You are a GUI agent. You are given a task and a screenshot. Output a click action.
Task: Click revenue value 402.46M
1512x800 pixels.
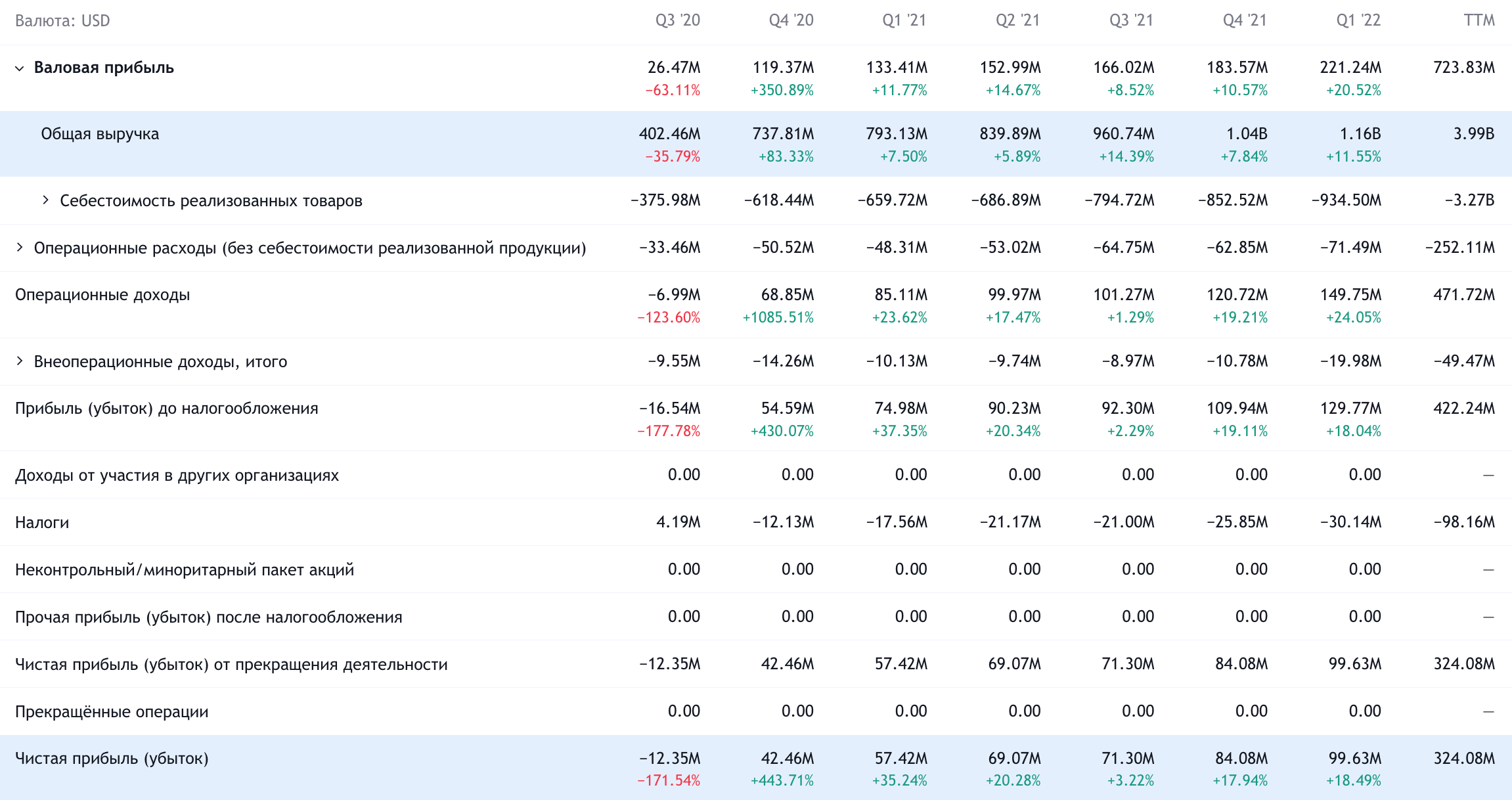tap(670, 134)
